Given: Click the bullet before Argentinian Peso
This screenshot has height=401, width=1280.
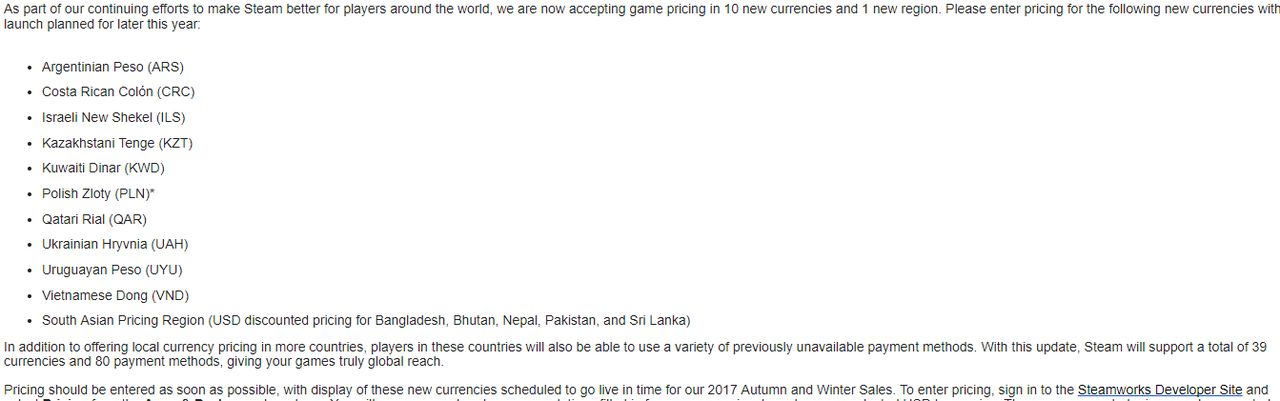Looking at the screenshot, I should coord(30,68).
